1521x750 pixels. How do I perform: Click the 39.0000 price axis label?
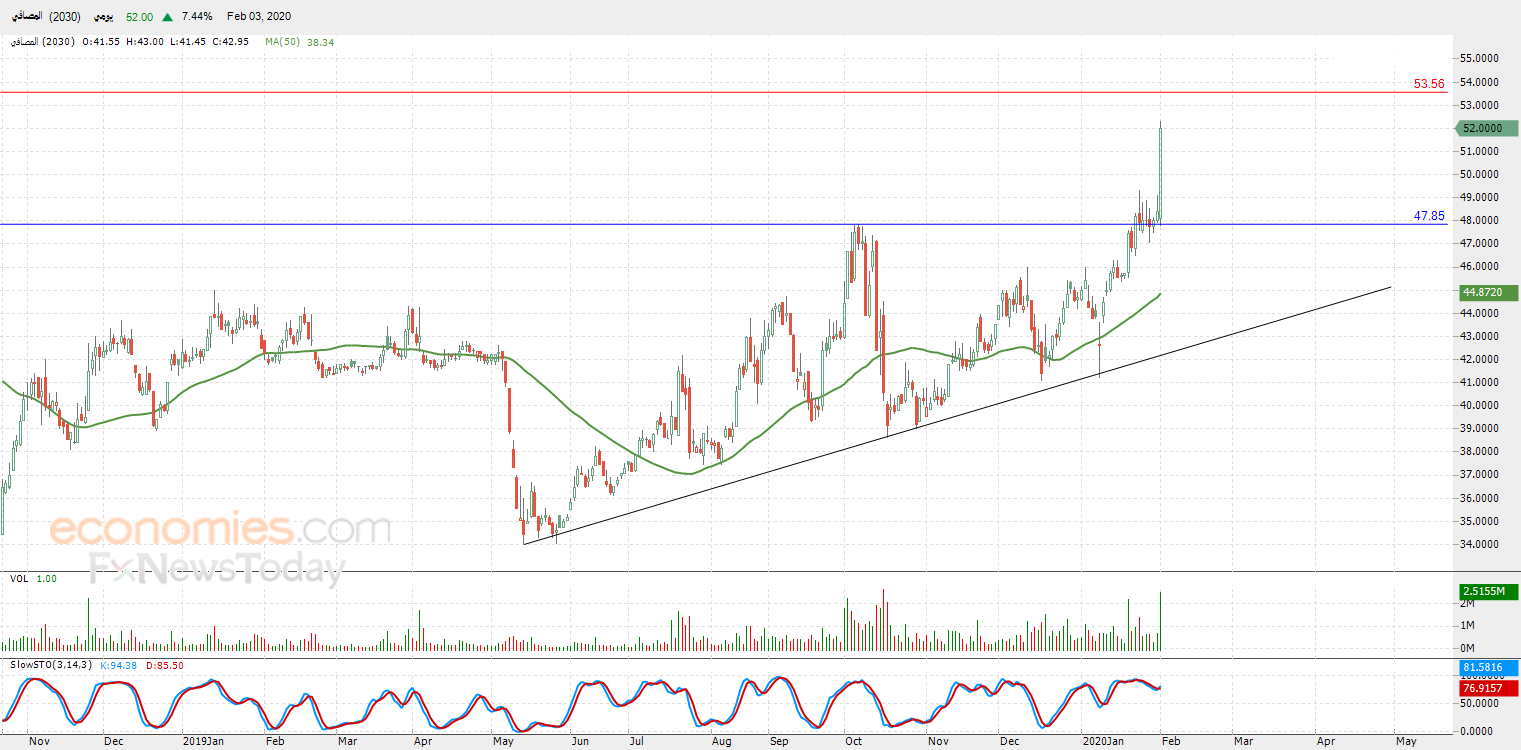(x=1479, y=428)
